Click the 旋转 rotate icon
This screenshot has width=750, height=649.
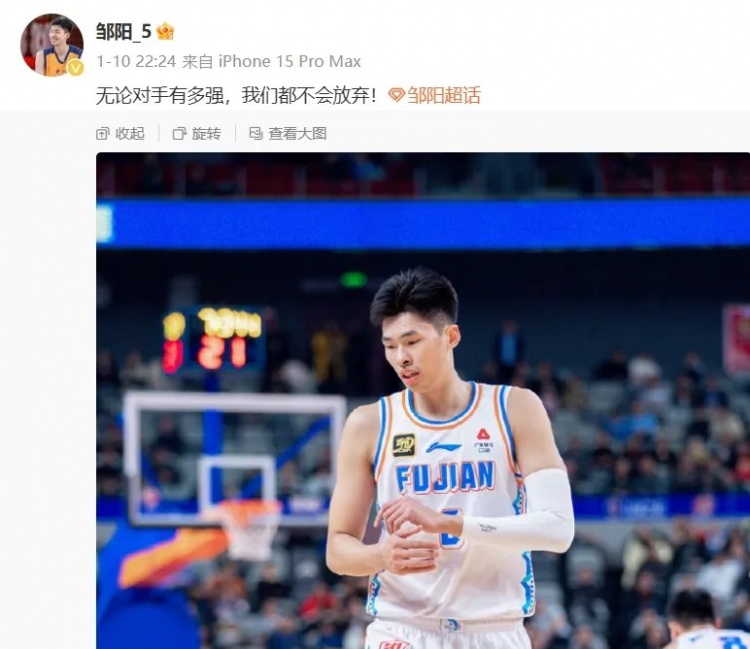click(x=179, y=133)
